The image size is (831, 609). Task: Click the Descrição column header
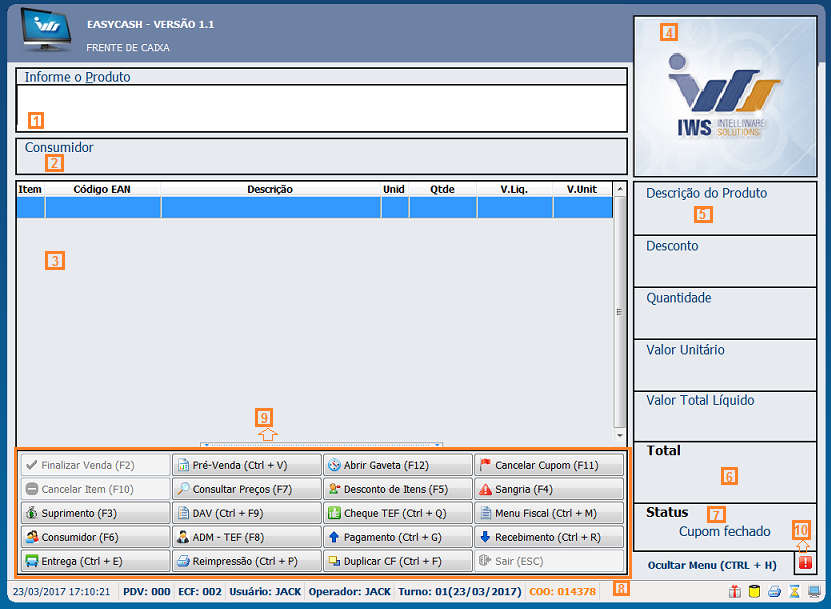click(270, 188)
